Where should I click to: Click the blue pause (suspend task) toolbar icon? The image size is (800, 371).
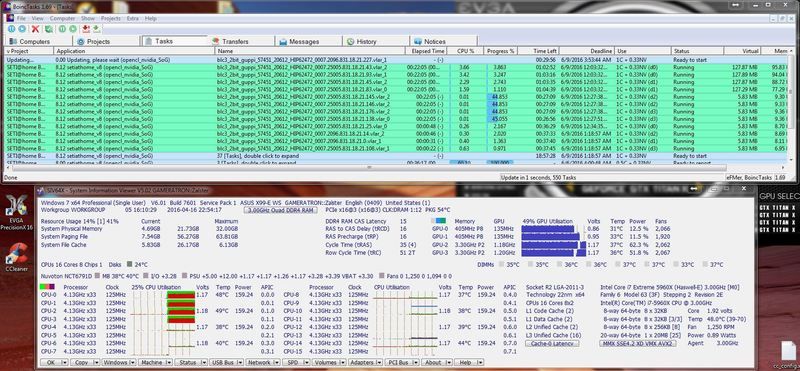coord(11,29)
